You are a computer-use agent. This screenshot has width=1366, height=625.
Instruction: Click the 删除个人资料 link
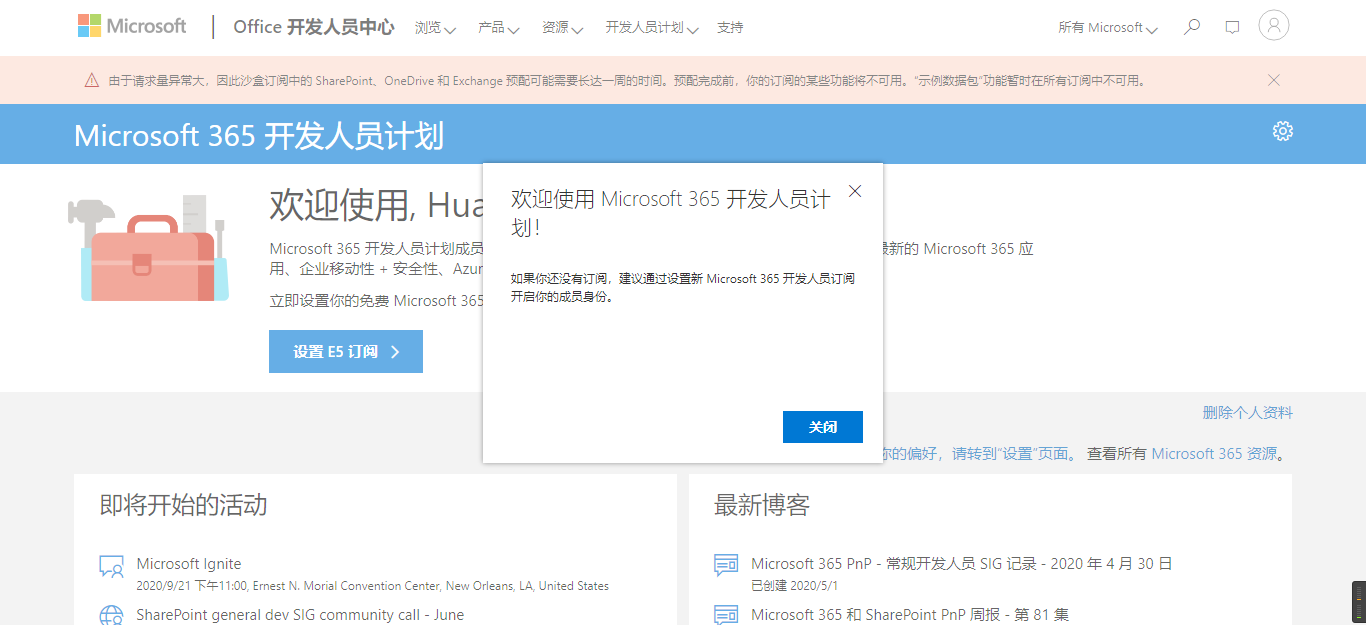(1247, 412)
